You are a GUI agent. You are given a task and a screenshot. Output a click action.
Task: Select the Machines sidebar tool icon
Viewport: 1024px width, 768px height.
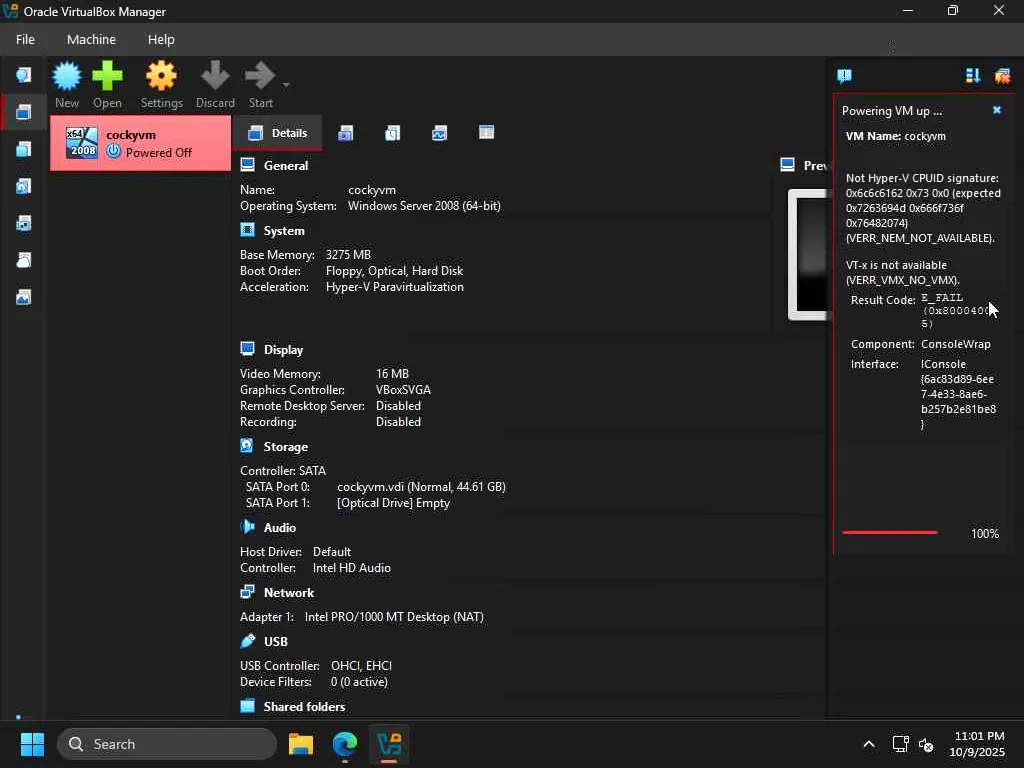tap(24, 112)
